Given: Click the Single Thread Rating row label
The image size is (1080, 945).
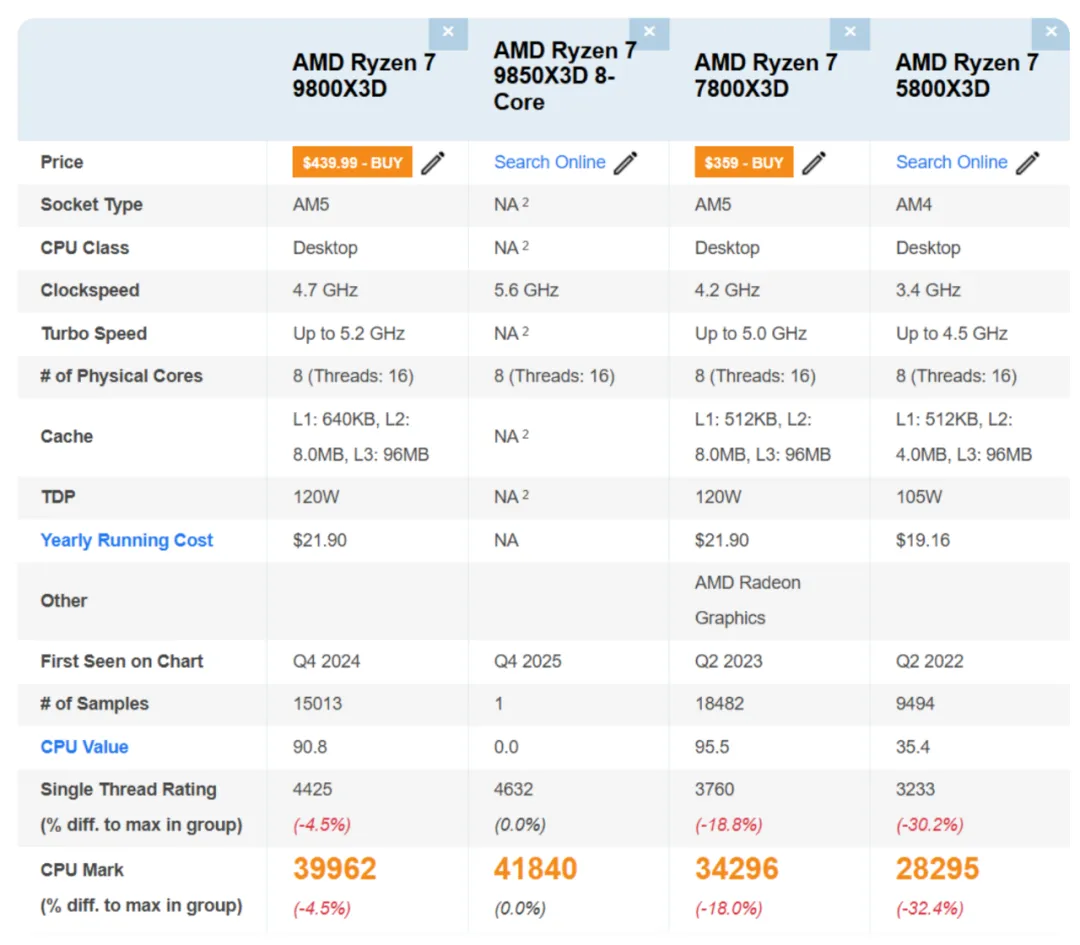Looking at the screenshot, I should click(128, 789).
